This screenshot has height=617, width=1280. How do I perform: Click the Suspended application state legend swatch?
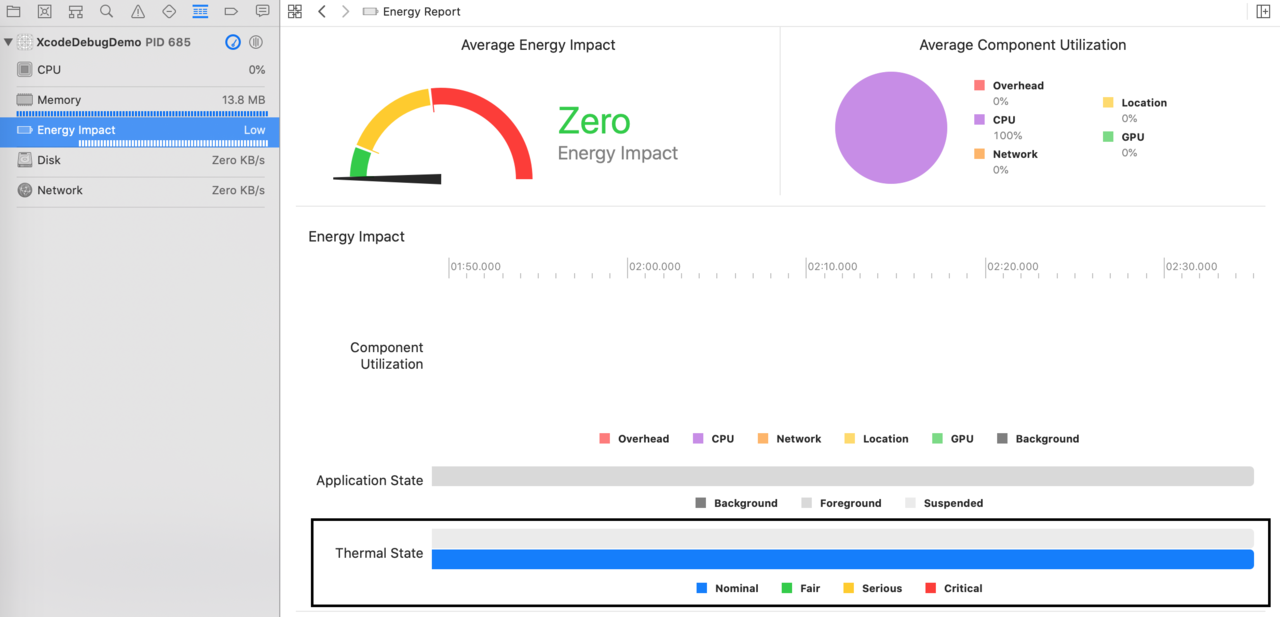910,503
